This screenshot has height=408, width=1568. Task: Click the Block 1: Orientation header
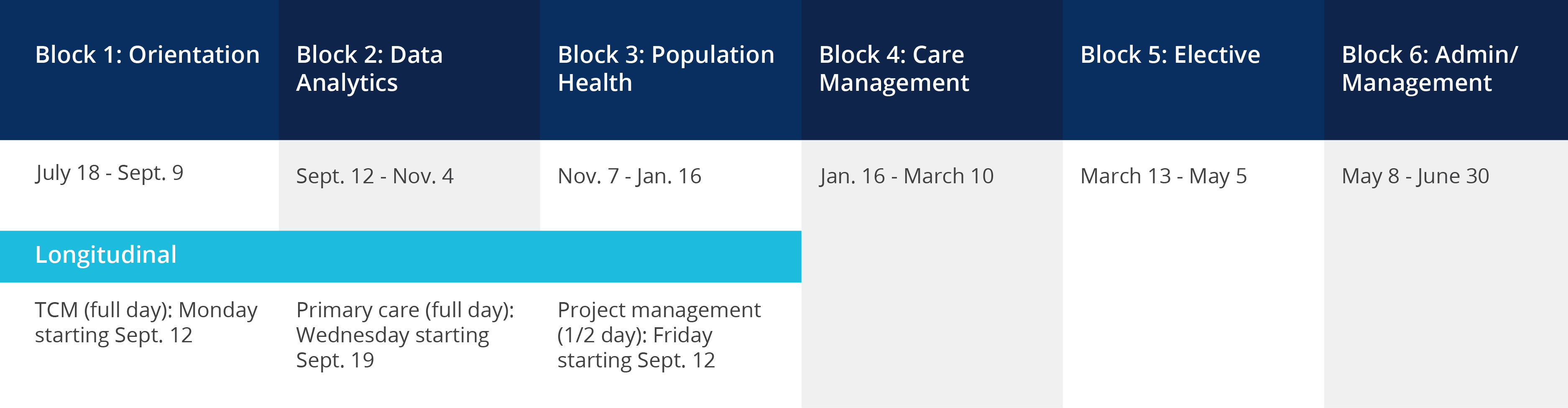coord(147,55)
